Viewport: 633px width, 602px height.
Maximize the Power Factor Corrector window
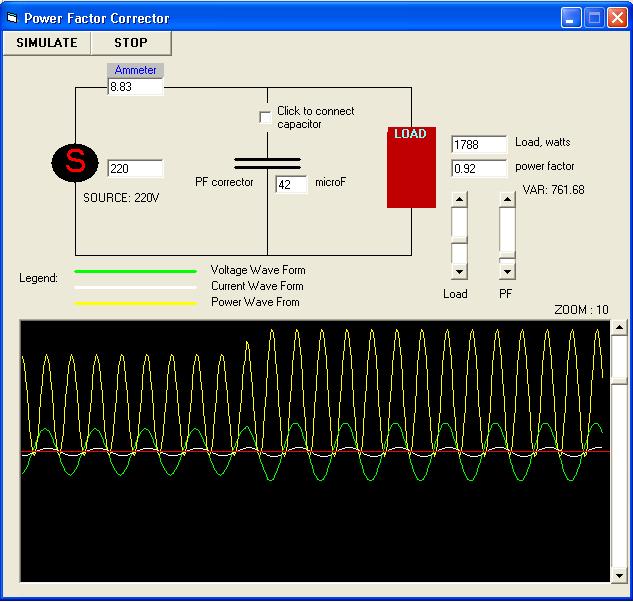[x=594, y=18]
